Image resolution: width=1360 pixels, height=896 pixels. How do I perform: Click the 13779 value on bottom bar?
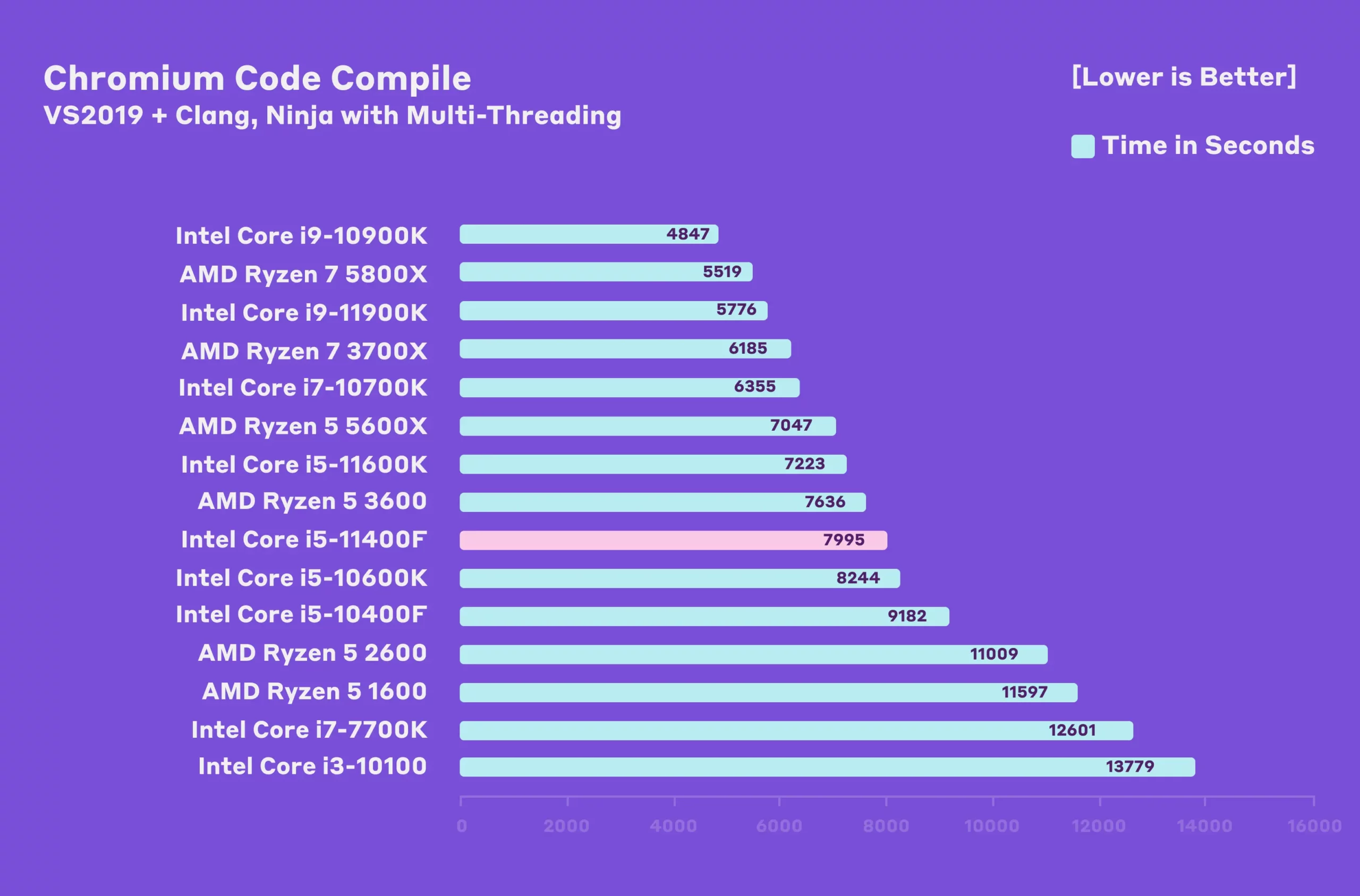(x=1129, y=766)
